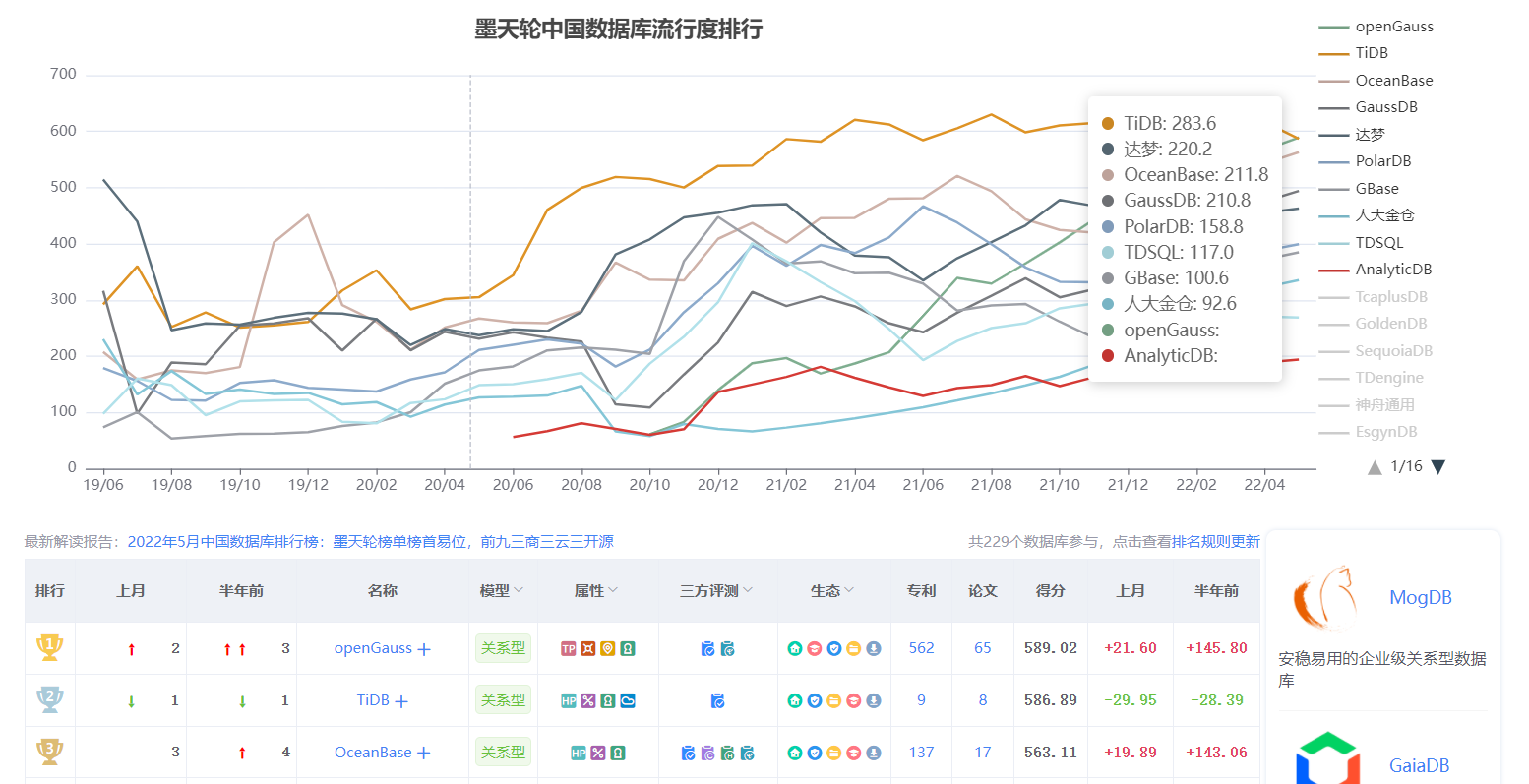Click the blue cloud icon in TiDB row

pyautogui.click(x=628, y=700)
